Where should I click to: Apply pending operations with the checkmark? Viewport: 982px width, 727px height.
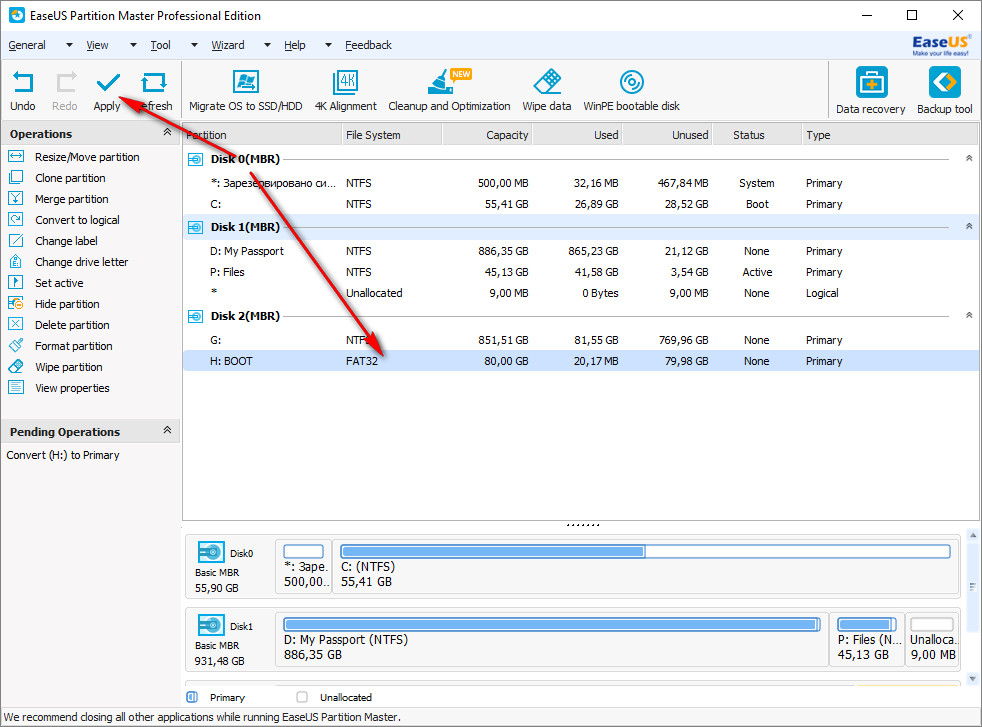tap(107, 91)
